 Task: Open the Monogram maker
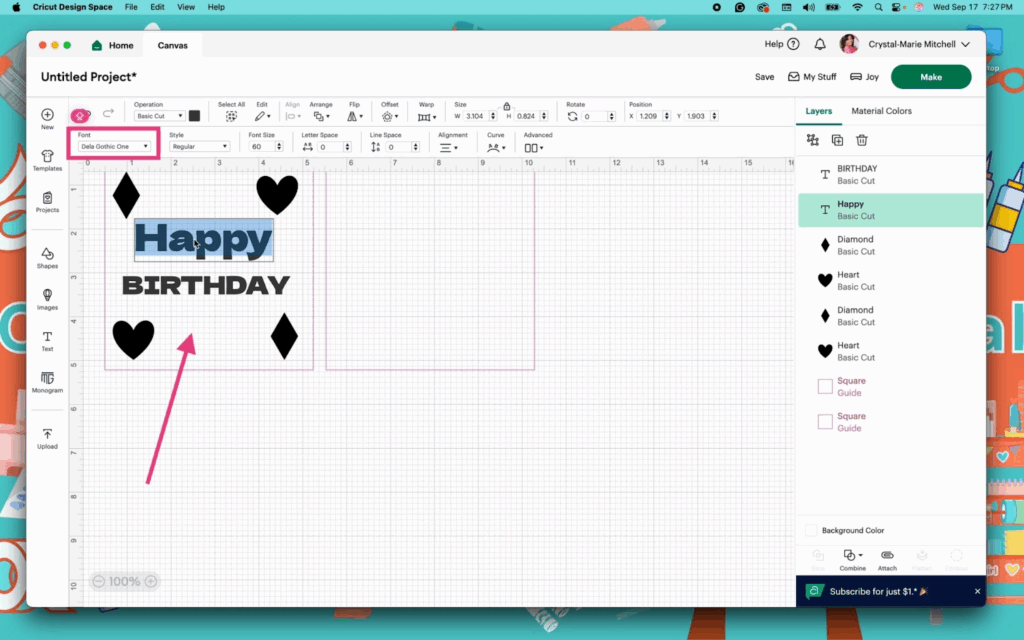point(47,382)
